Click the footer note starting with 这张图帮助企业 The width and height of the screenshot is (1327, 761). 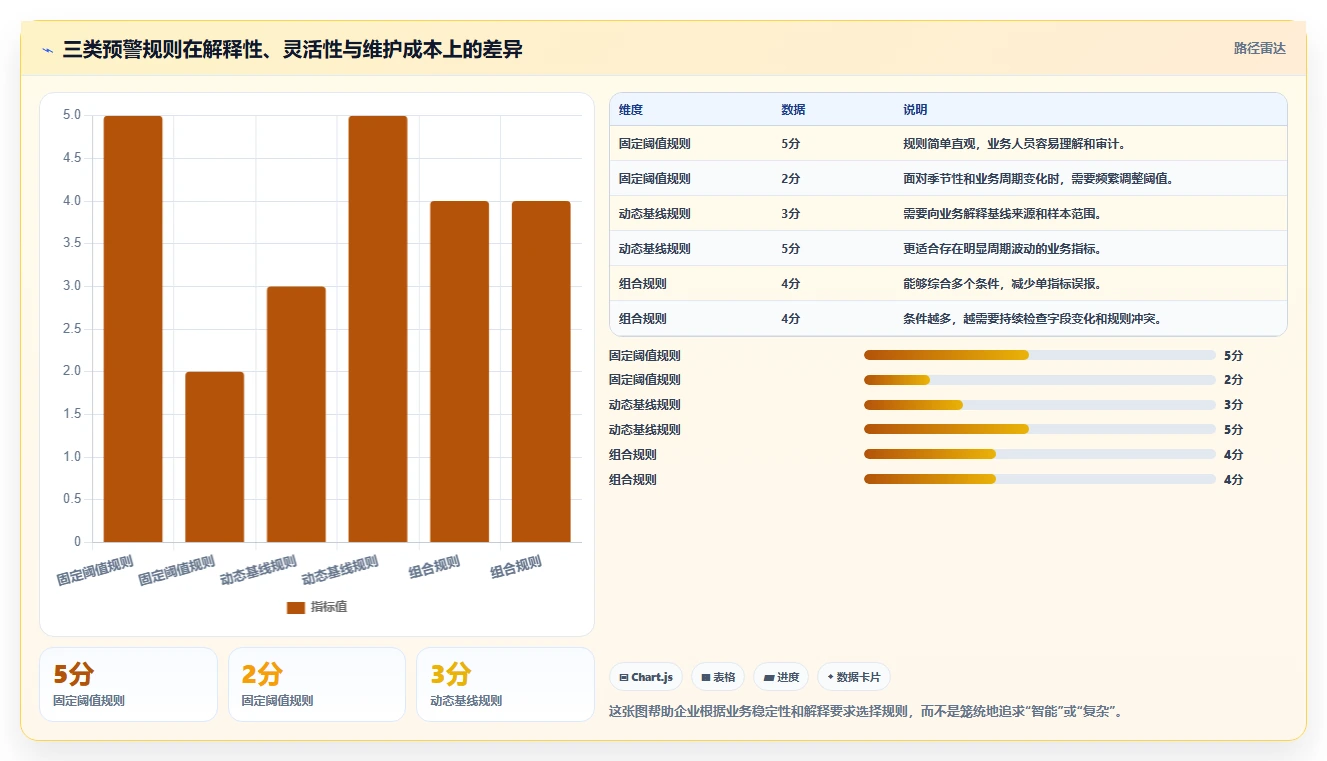coord(865,712)
